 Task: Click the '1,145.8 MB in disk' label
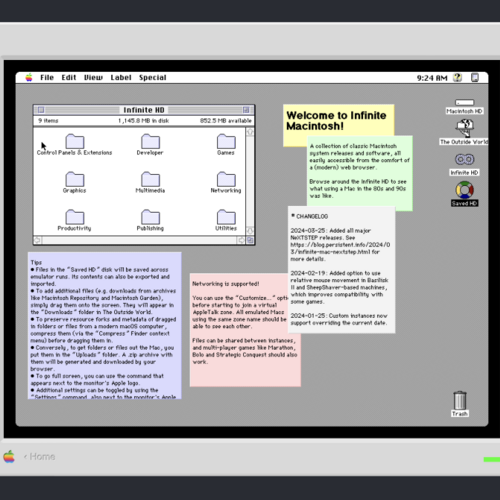point(144,121)
